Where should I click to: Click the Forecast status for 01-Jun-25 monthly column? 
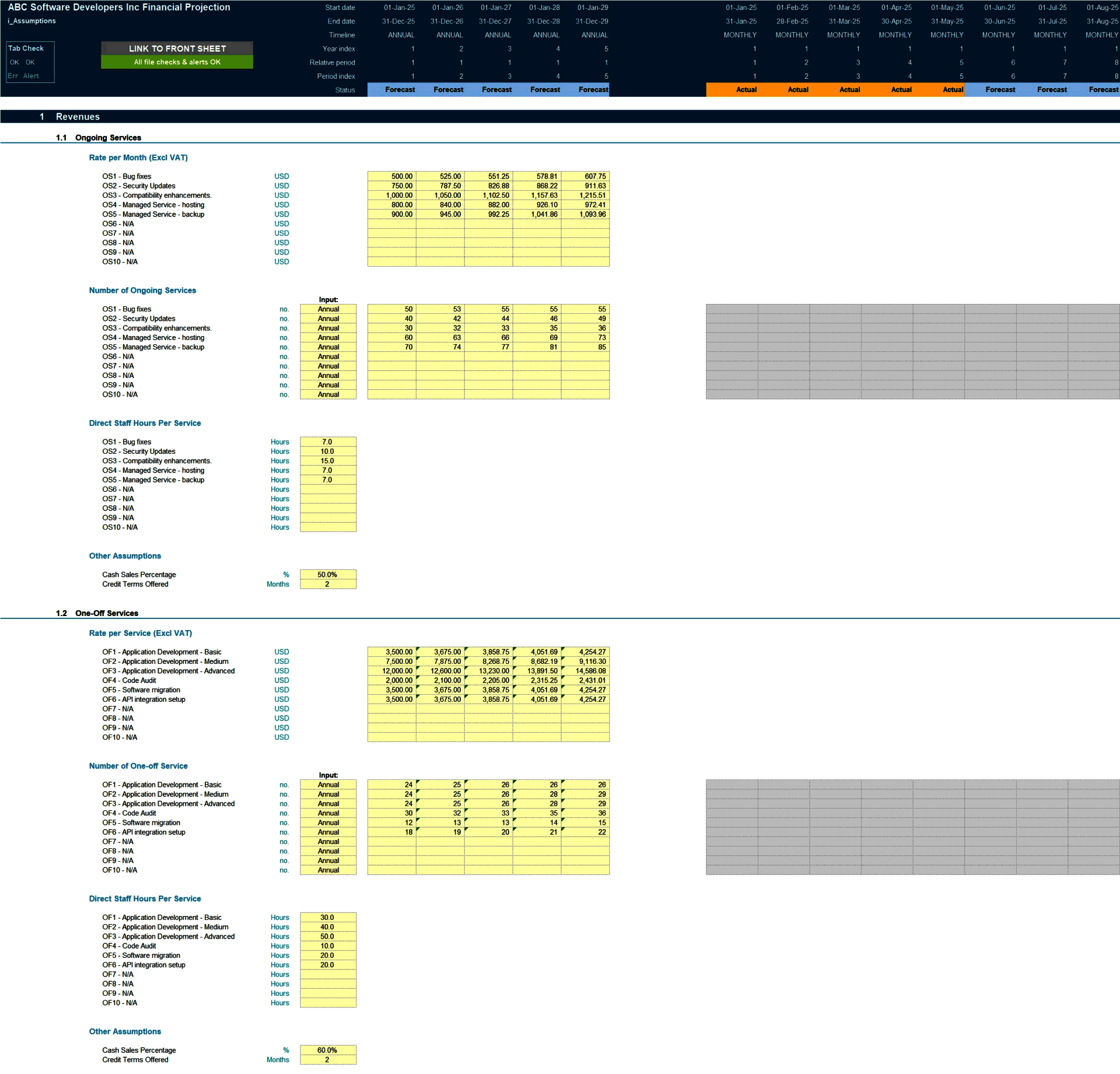991,90
